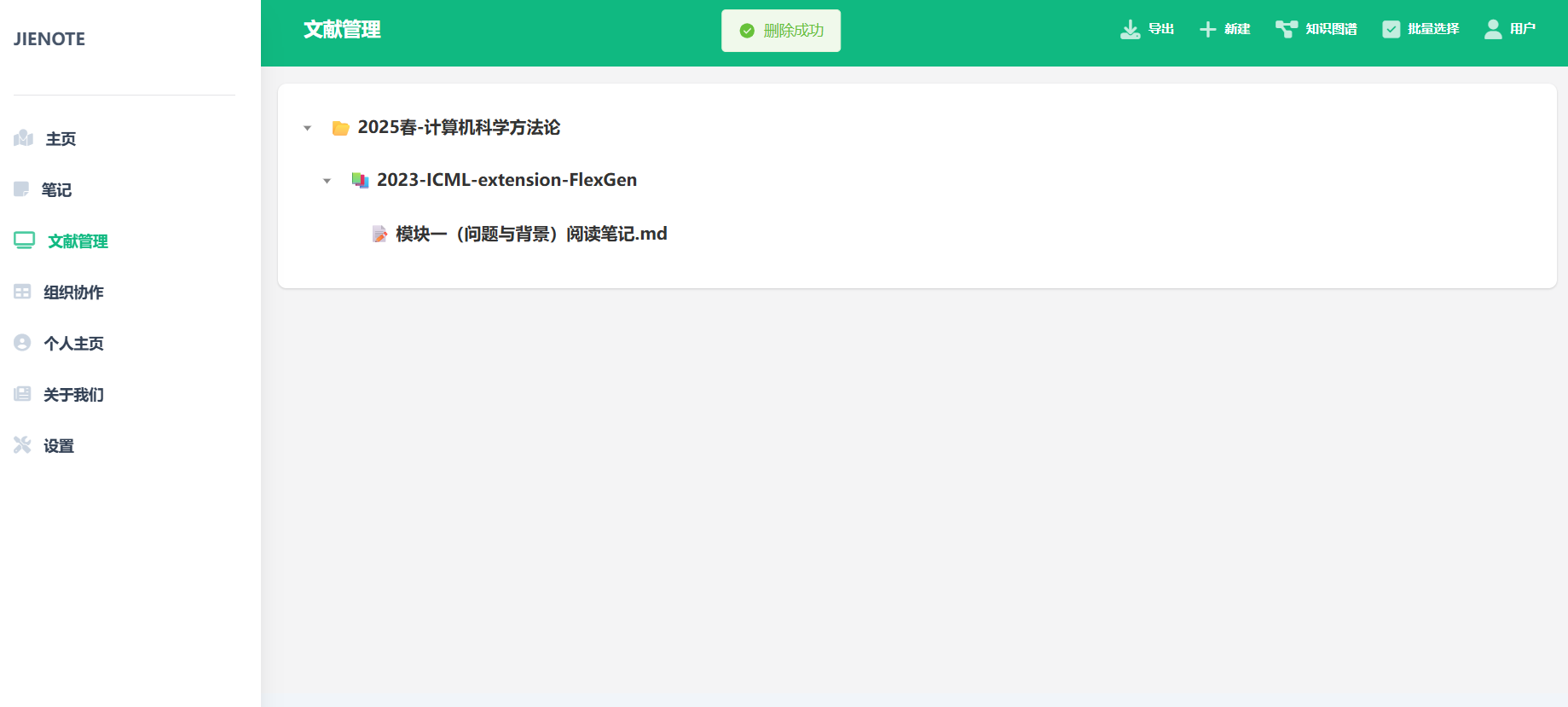Click the 组织协作 table icon in sidebar
This screenshot has width=1568, height=707.
(22, 292)
